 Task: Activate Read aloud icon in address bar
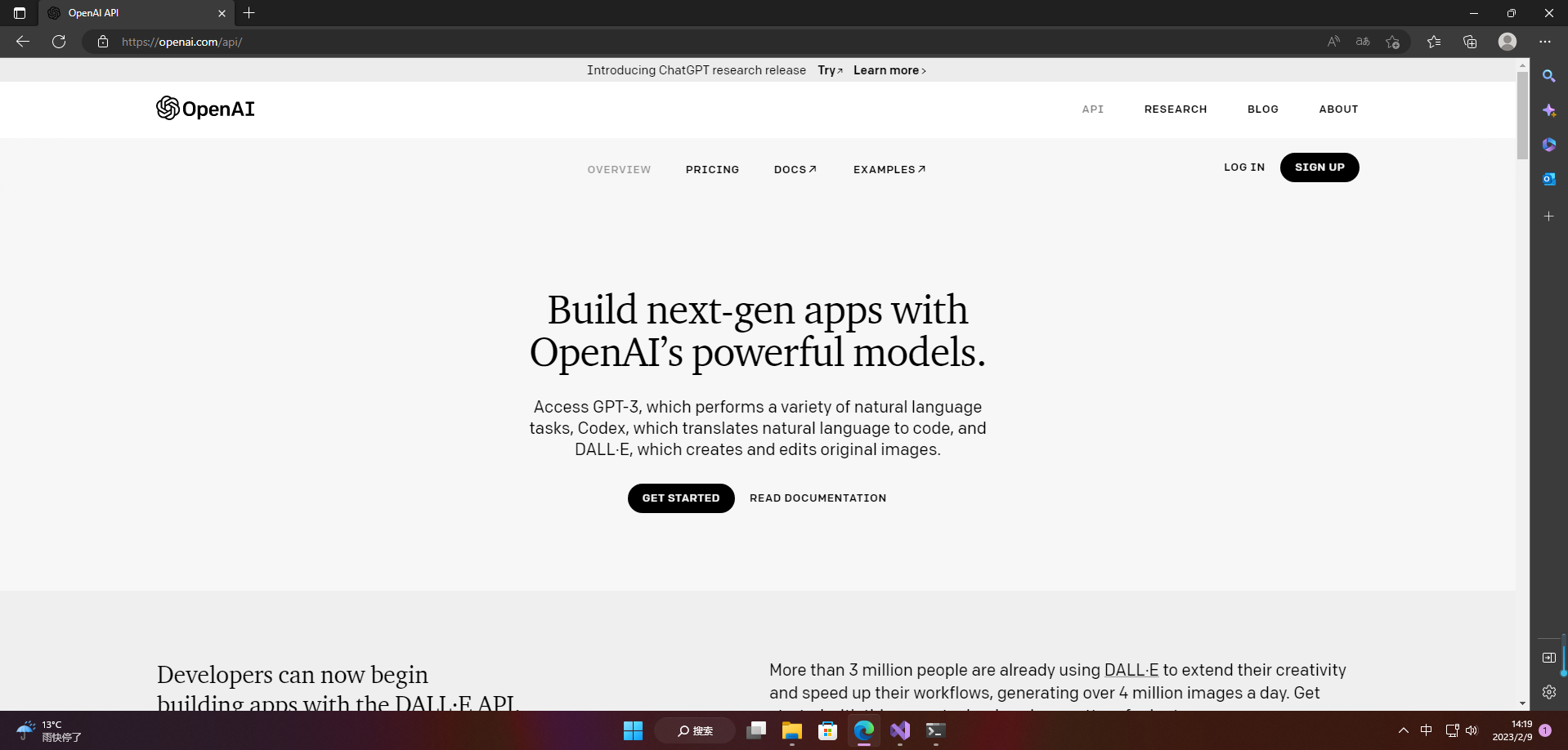tap(1333, 42)
